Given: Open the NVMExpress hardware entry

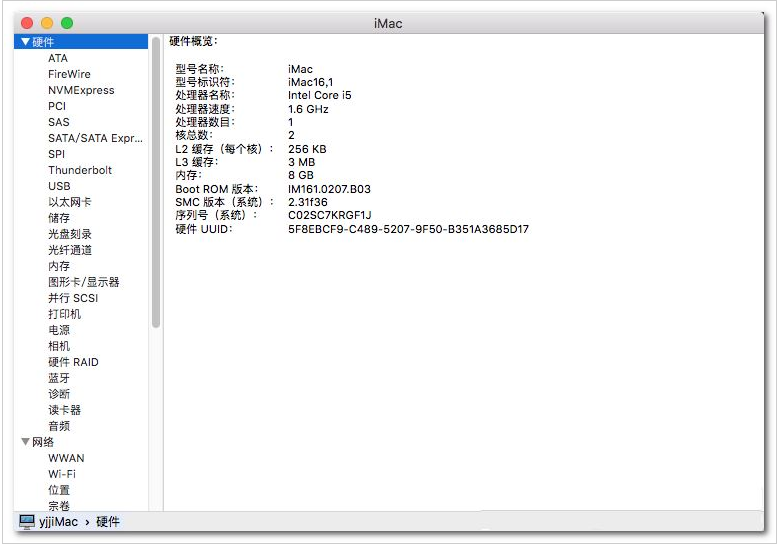Looking at the screenshot, I should (81, 90).
